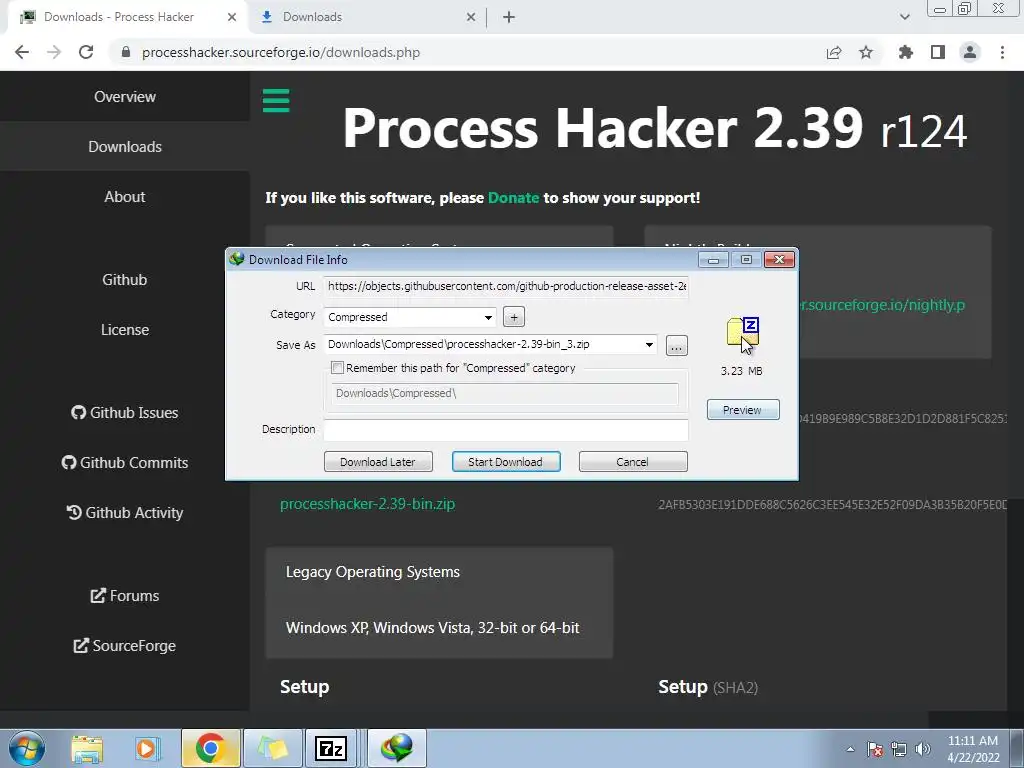The width and height of the screenshot is (1024, 768).
Task: Open Github in the site sidebar
Action: point(125,280)
